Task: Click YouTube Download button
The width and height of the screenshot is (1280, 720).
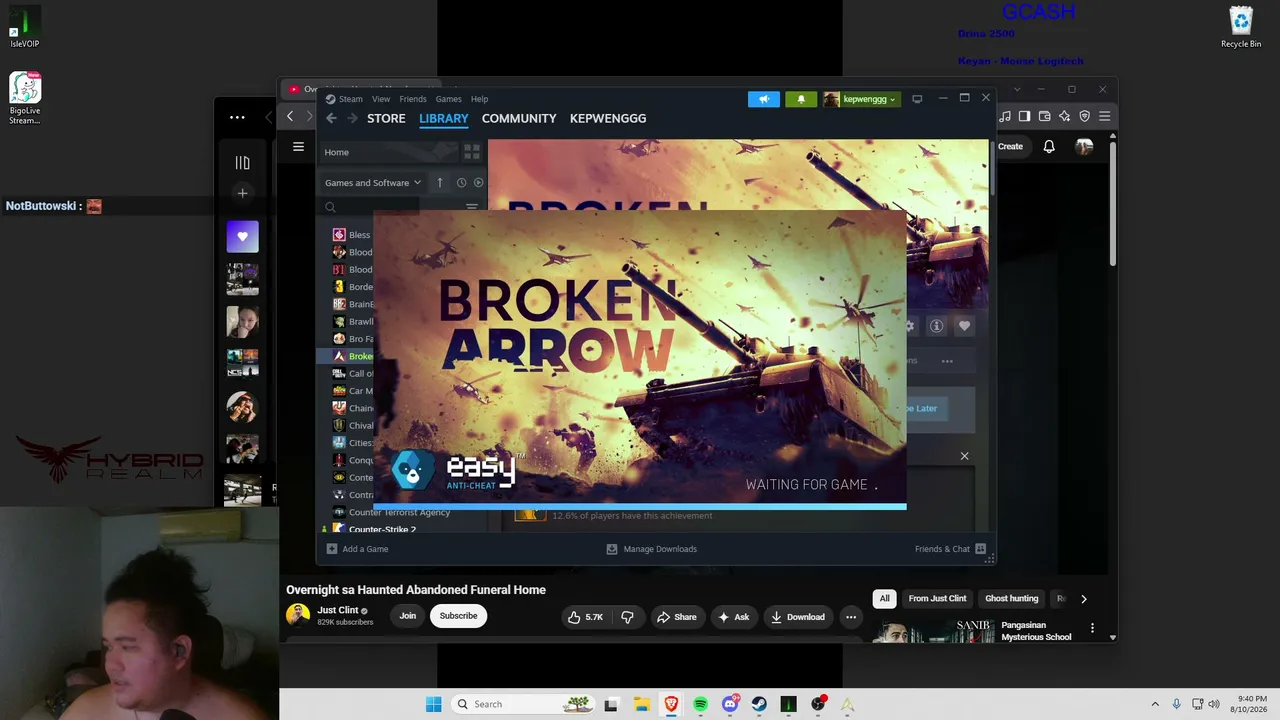Action: [x=797, y=617]
